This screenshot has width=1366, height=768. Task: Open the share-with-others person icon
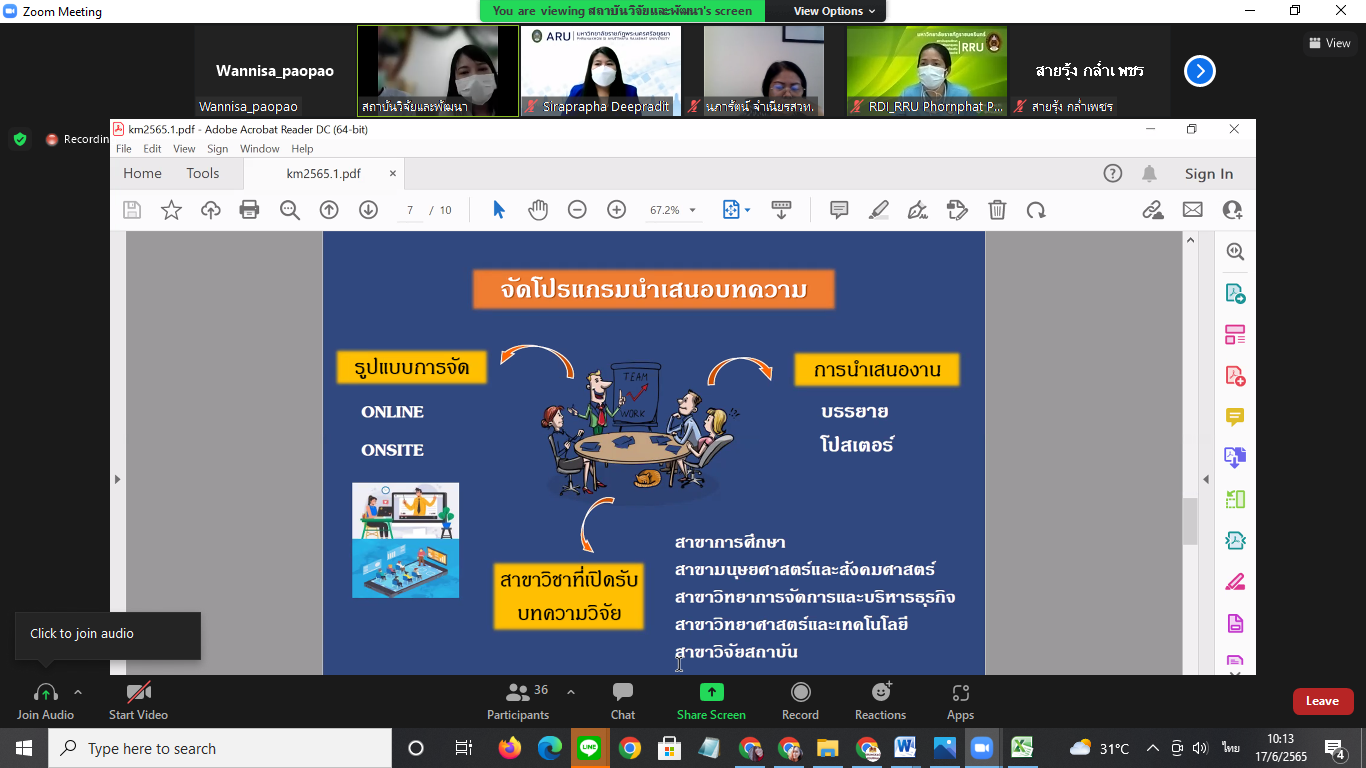(x=1232, y=210)
